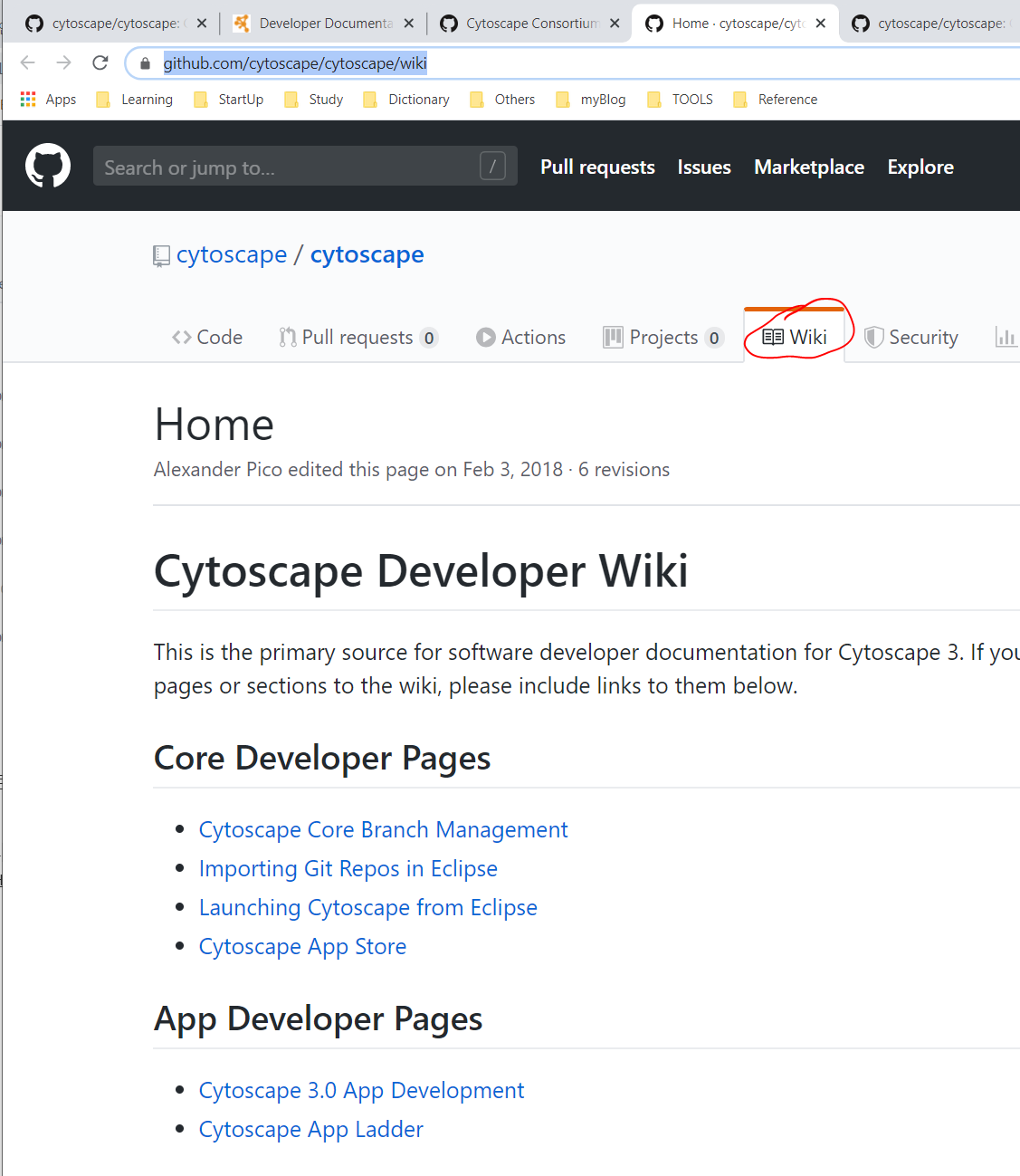Open Cytoscape Core Branch Management page
Image resolution: width=1020 pixels, height=1176 pixels.
pos(384,829)
